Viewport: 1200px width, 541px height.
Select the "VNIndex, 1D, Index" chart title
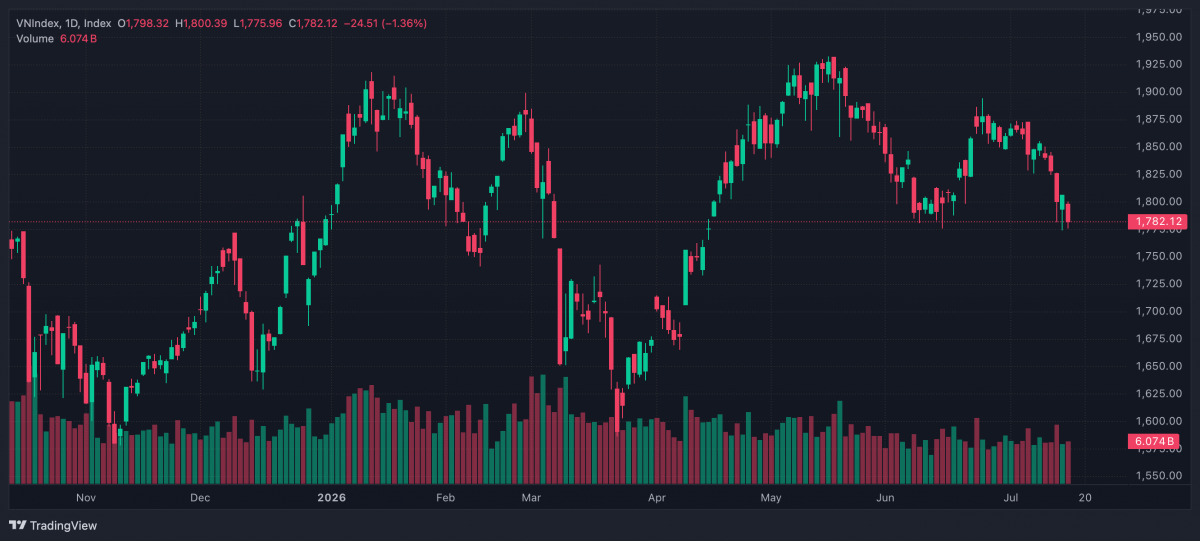[64, 23]
